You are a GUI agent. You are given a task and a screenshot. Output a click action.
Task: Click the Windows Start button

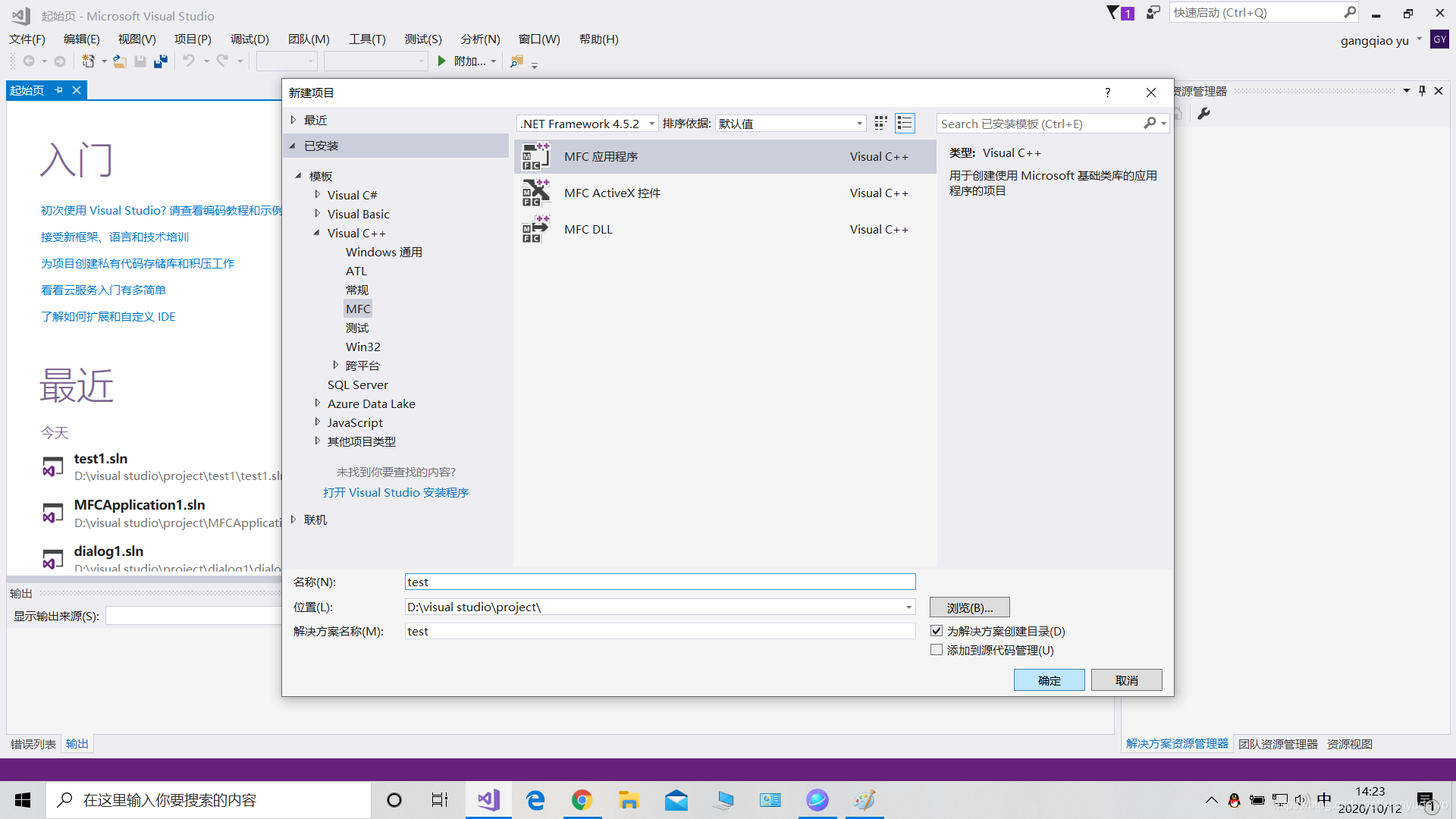(23, 800)
